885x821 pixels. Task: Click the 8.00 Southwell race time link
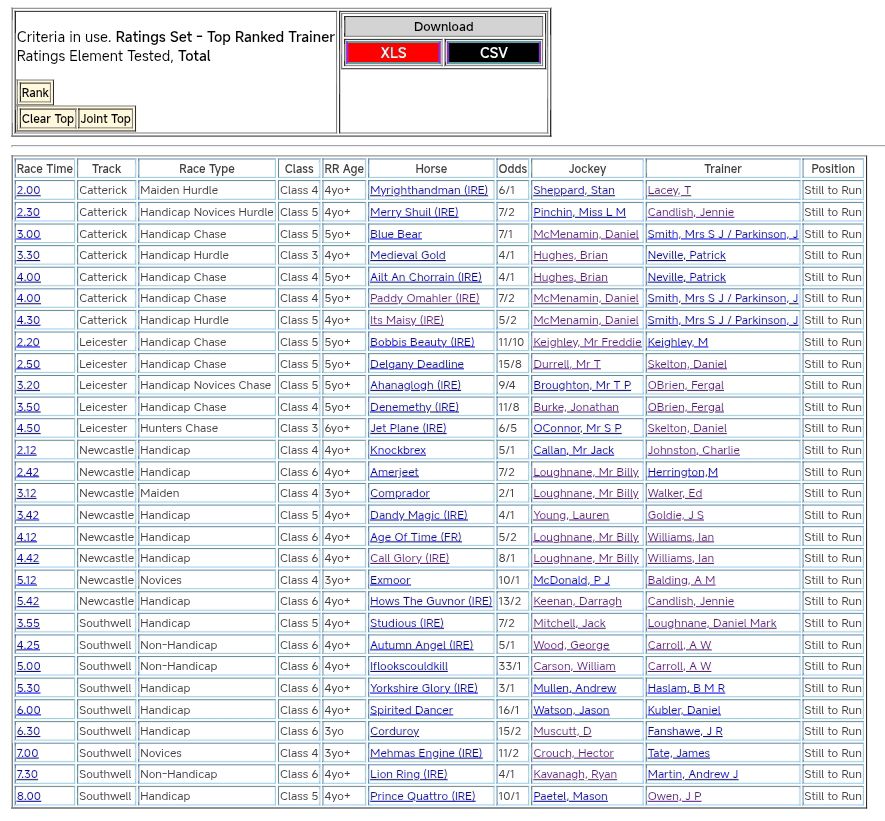[28, 796]
